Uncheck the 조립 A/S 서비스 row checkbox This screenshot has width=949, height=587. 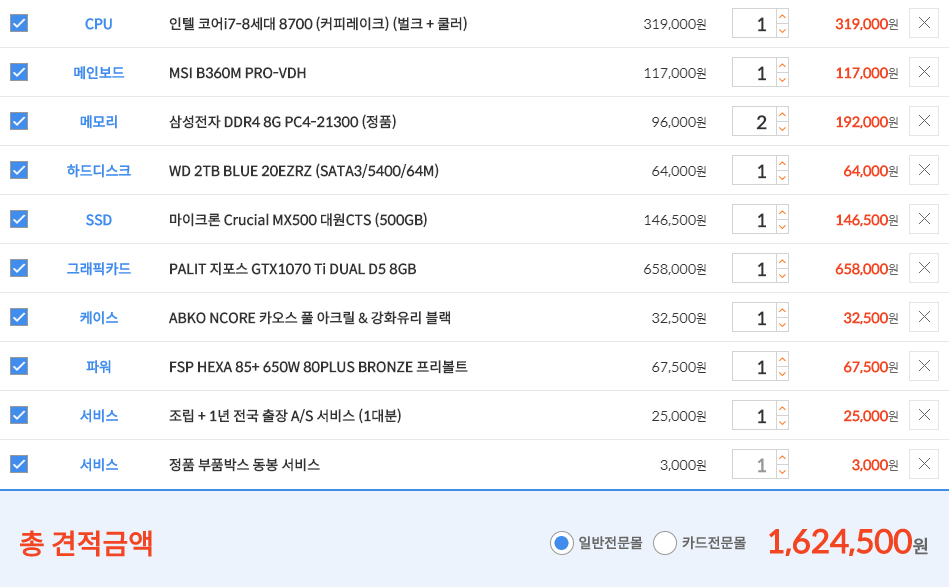19,415
